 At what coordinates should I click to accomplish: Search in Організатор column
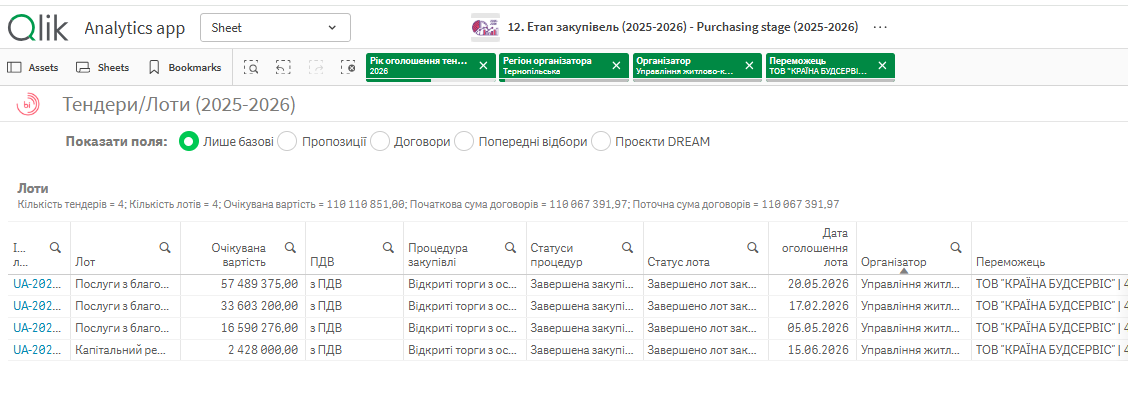pos(955,248)
